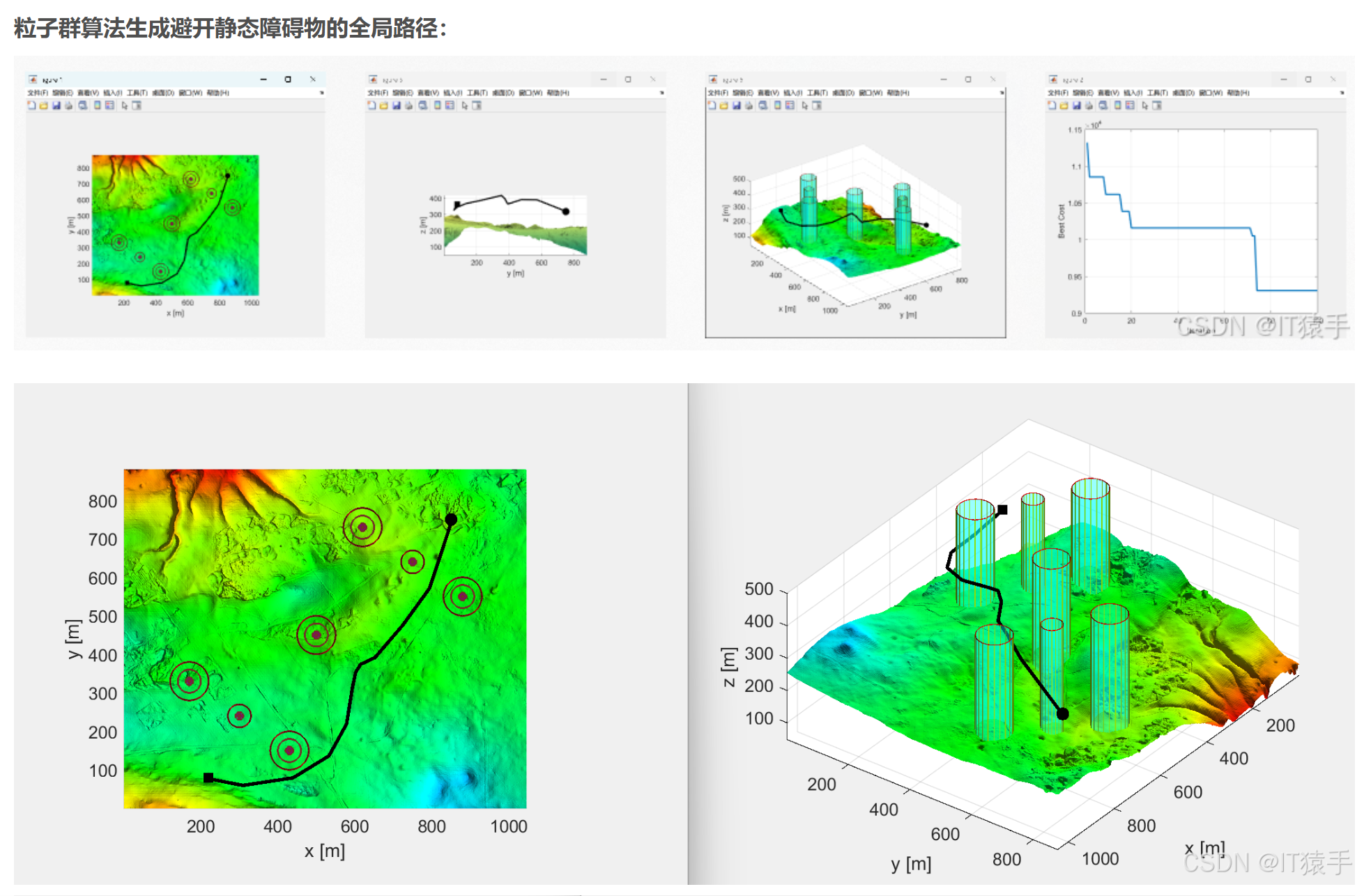Open Property Inspector icon in Best Cost window

click(1157, 105)
